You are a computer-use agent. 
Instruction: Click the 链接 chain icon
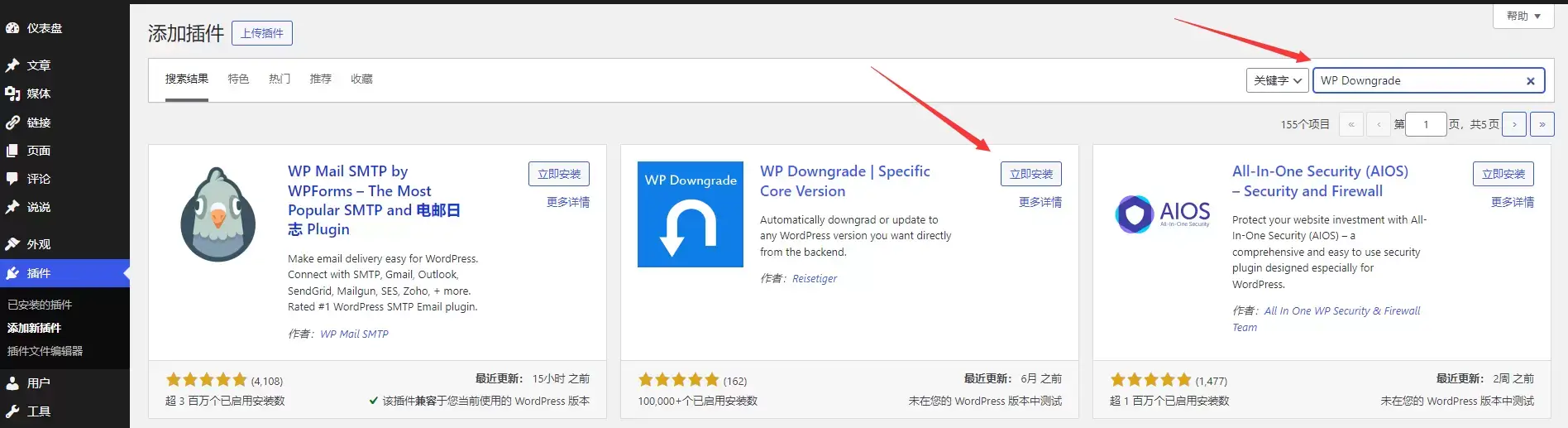[12, 123]
